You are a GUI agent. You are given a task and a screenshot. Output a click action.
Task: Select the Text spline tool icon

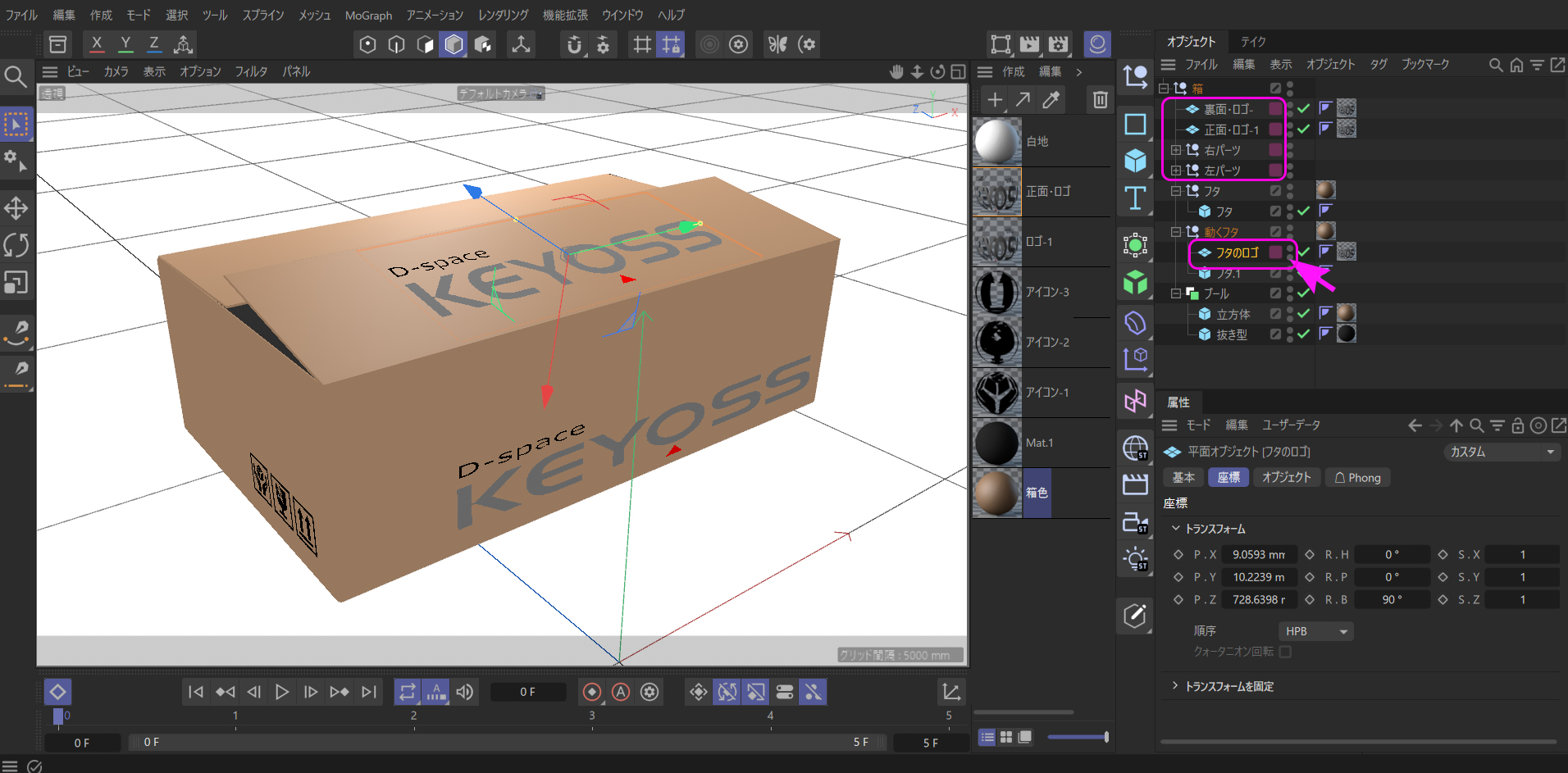1135,198
